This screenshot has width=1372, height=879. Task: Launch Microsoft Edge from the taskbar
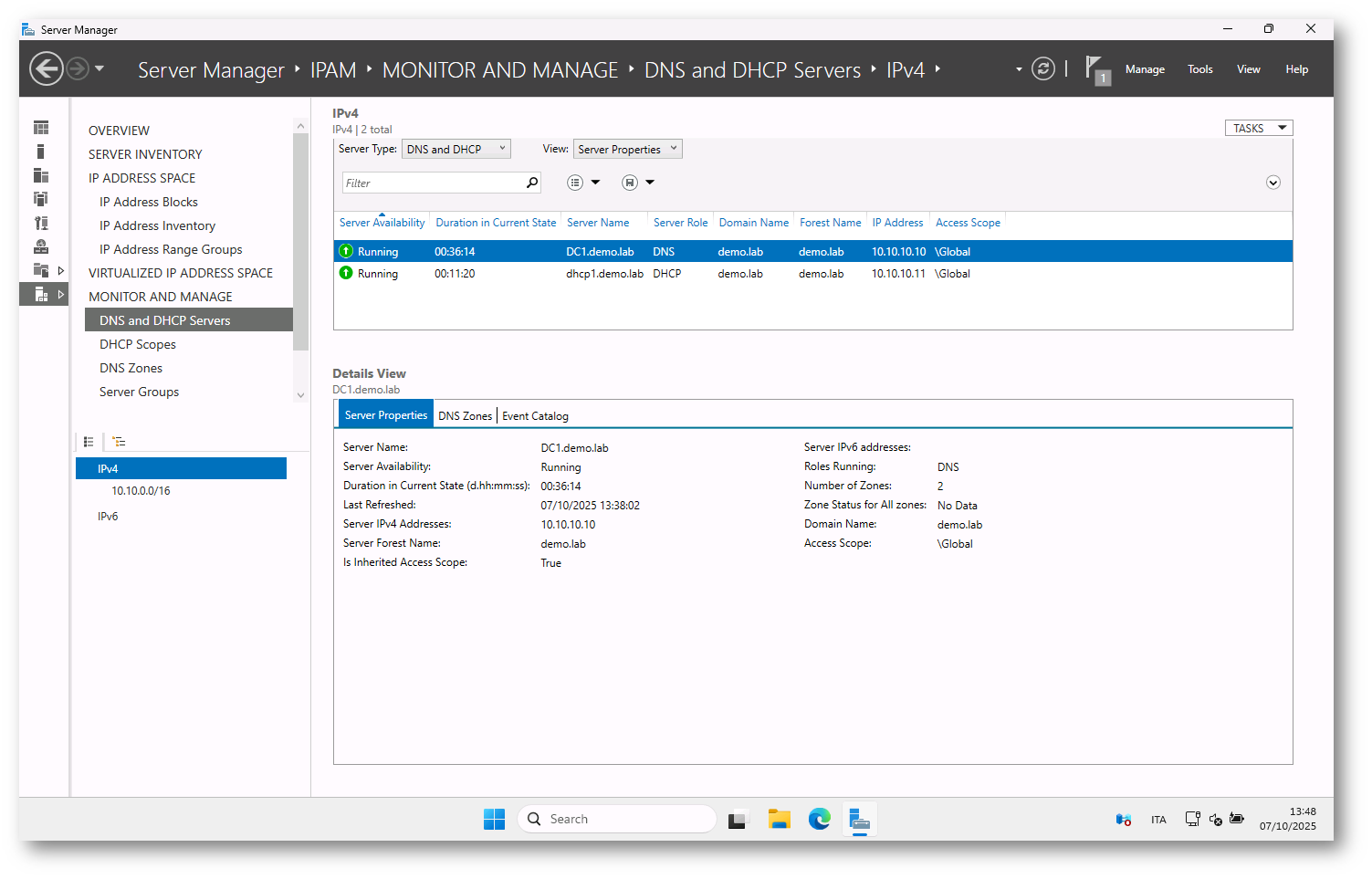819,820
